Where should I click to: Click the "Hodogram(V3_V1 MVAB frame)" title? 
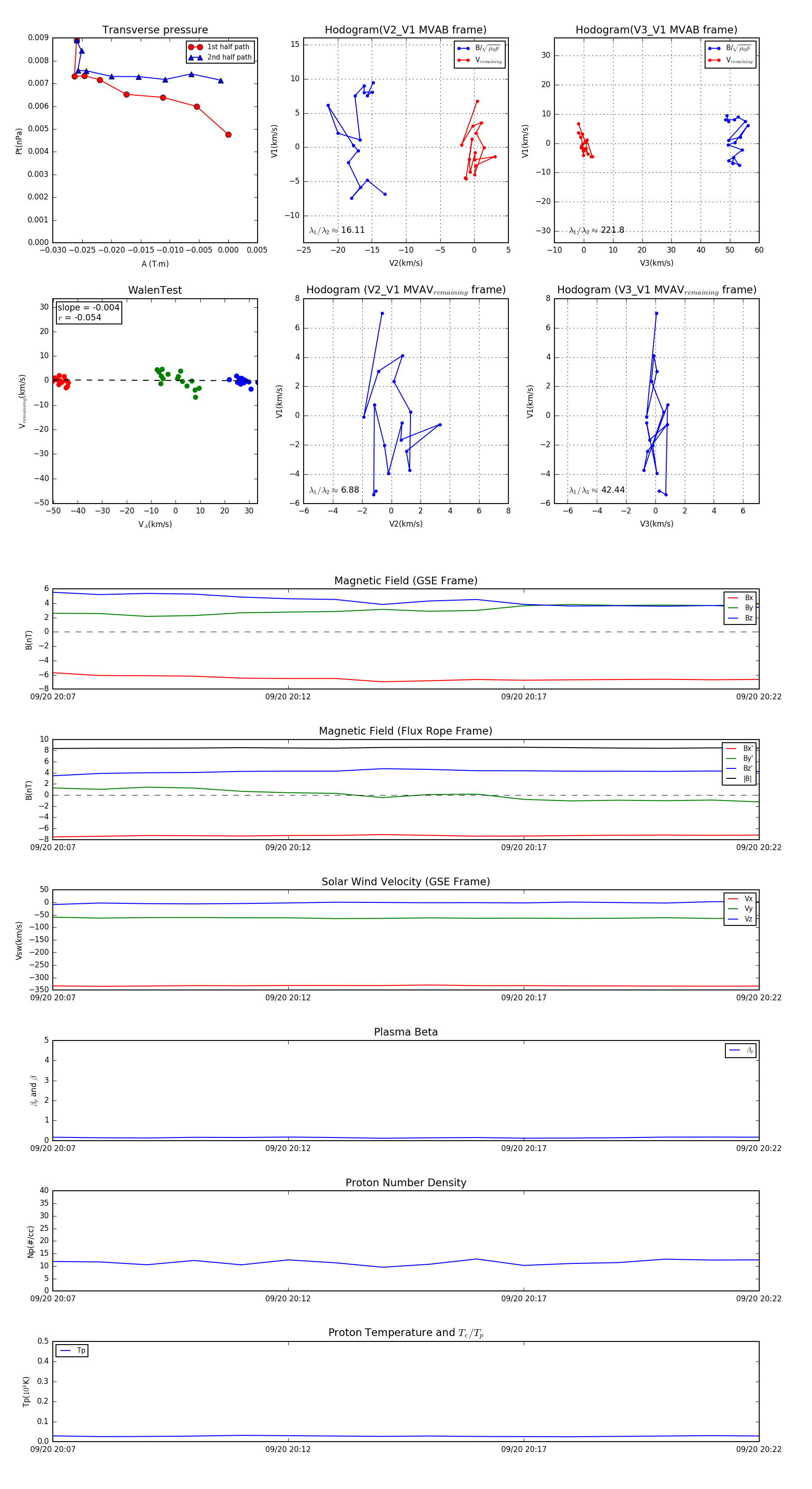pyautogui.click(x=656, y=29)
